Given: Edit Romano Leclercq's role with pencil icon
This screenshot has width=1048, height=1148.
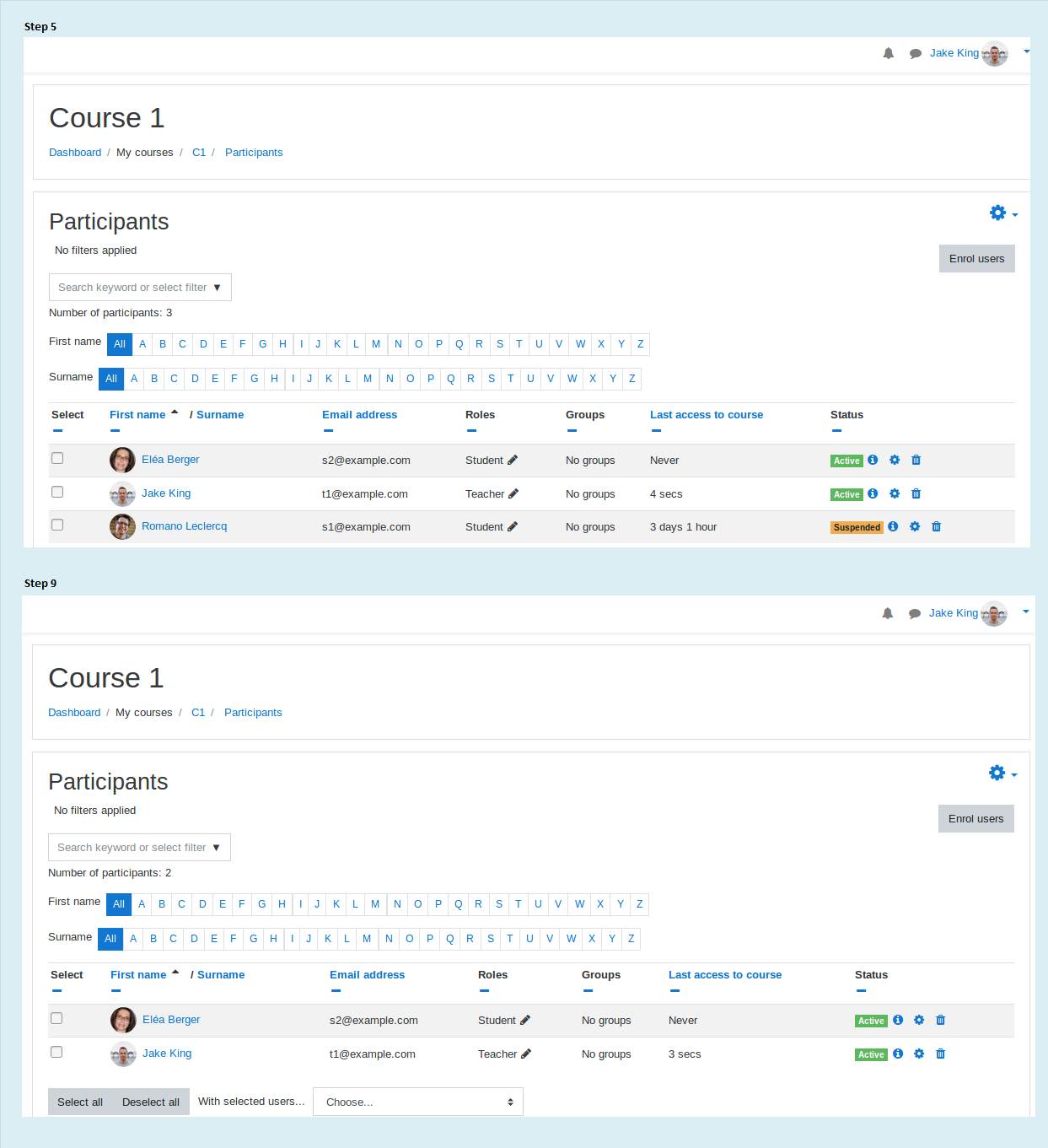Looking at the screenshot, I should [x=513, y=526].
